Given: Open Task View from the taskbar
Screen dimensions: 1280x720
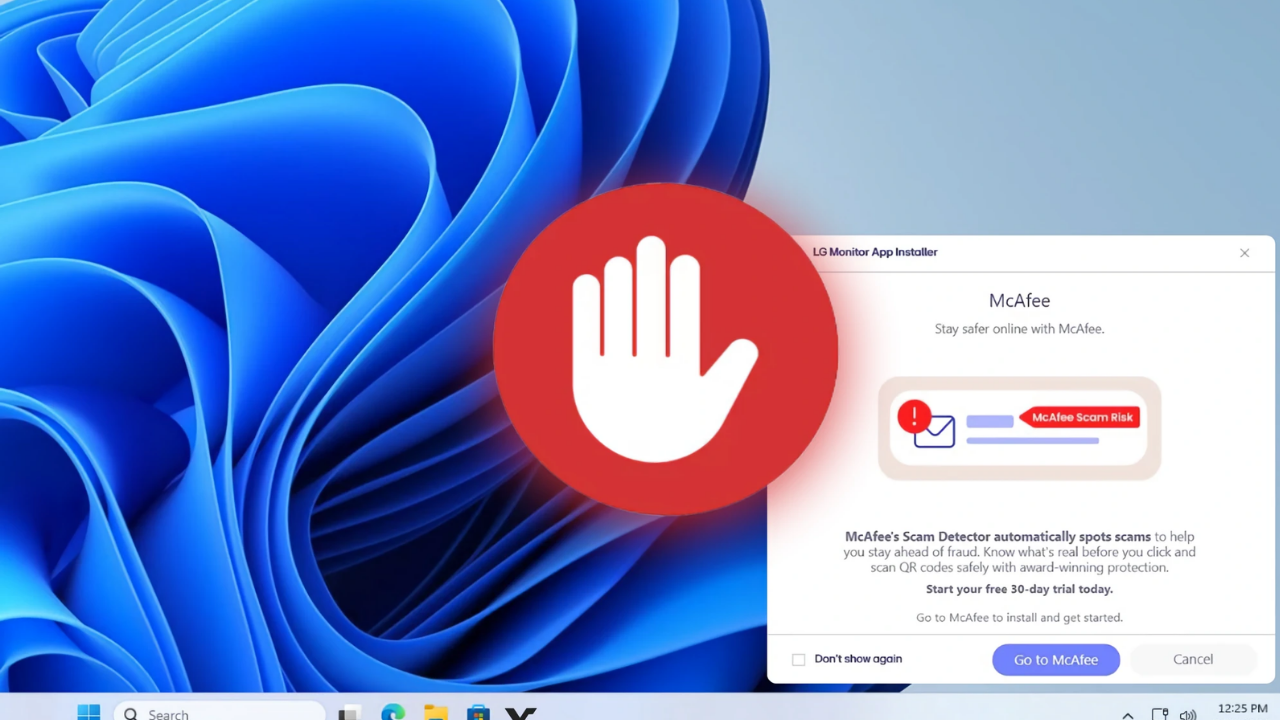Looking at the screenshot, I should click(x=349, y=713).
